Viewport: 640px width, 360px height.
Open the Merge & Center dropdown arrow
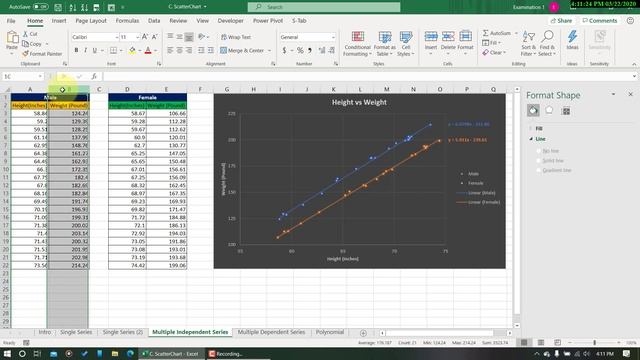[269, 51]
